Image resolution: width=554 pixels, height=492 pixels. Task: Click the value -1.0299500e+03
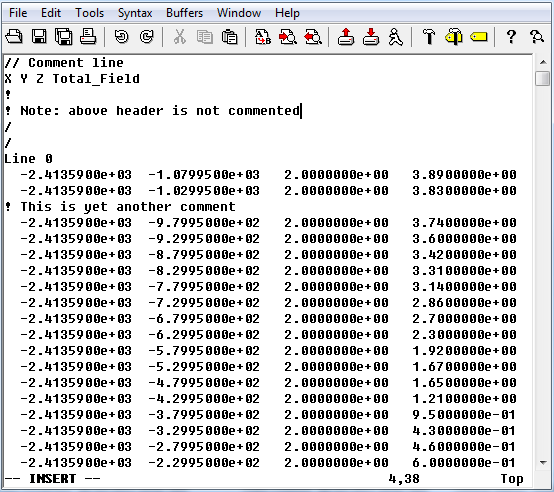[204, 191]
